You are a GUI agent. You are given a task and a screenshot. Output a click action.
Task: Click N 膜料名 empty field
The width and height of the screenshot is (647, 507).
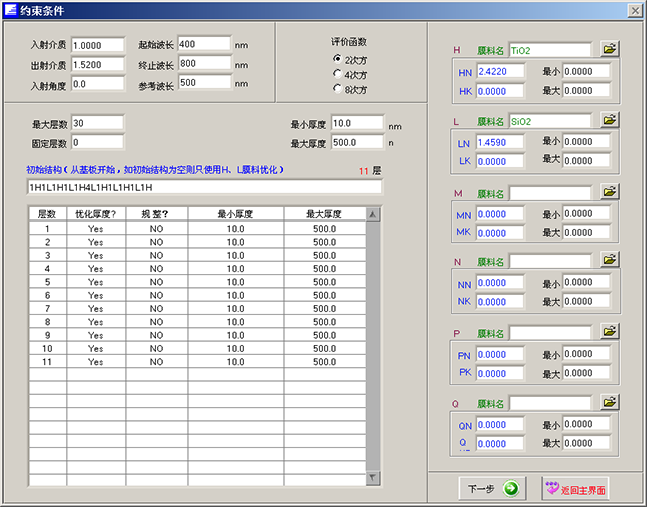(x=550, y=261)
